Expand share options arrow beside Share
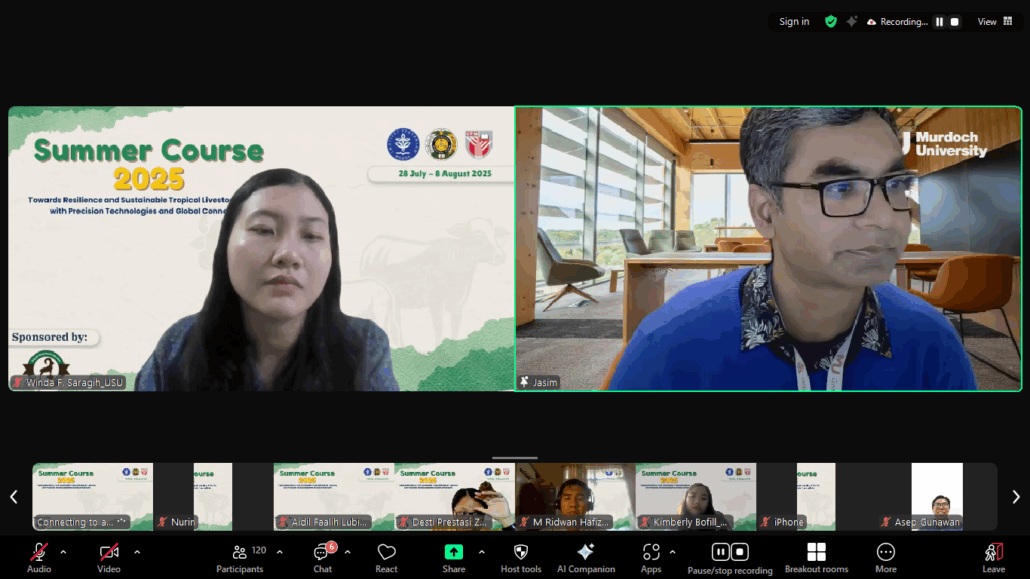Viewport: 1030px width, 579px height. pyautogui.click(x=481, y=552)
